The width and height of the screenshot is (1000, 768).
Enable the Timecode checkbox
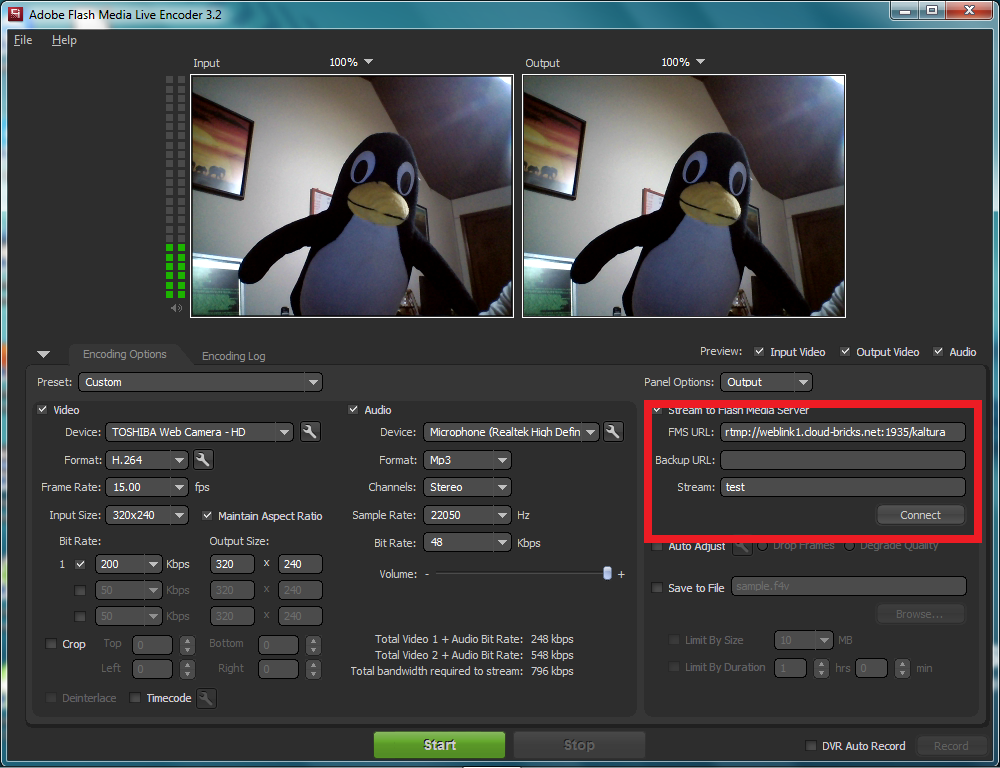tap(135, 698)
